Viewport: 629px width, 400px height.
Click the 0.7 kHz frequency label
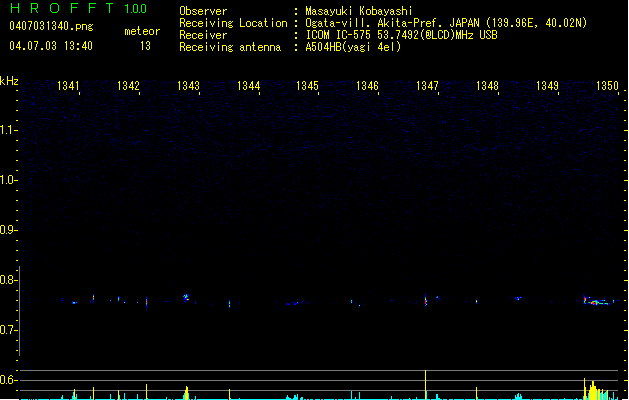pyautogui.click(x=8, y=330)
